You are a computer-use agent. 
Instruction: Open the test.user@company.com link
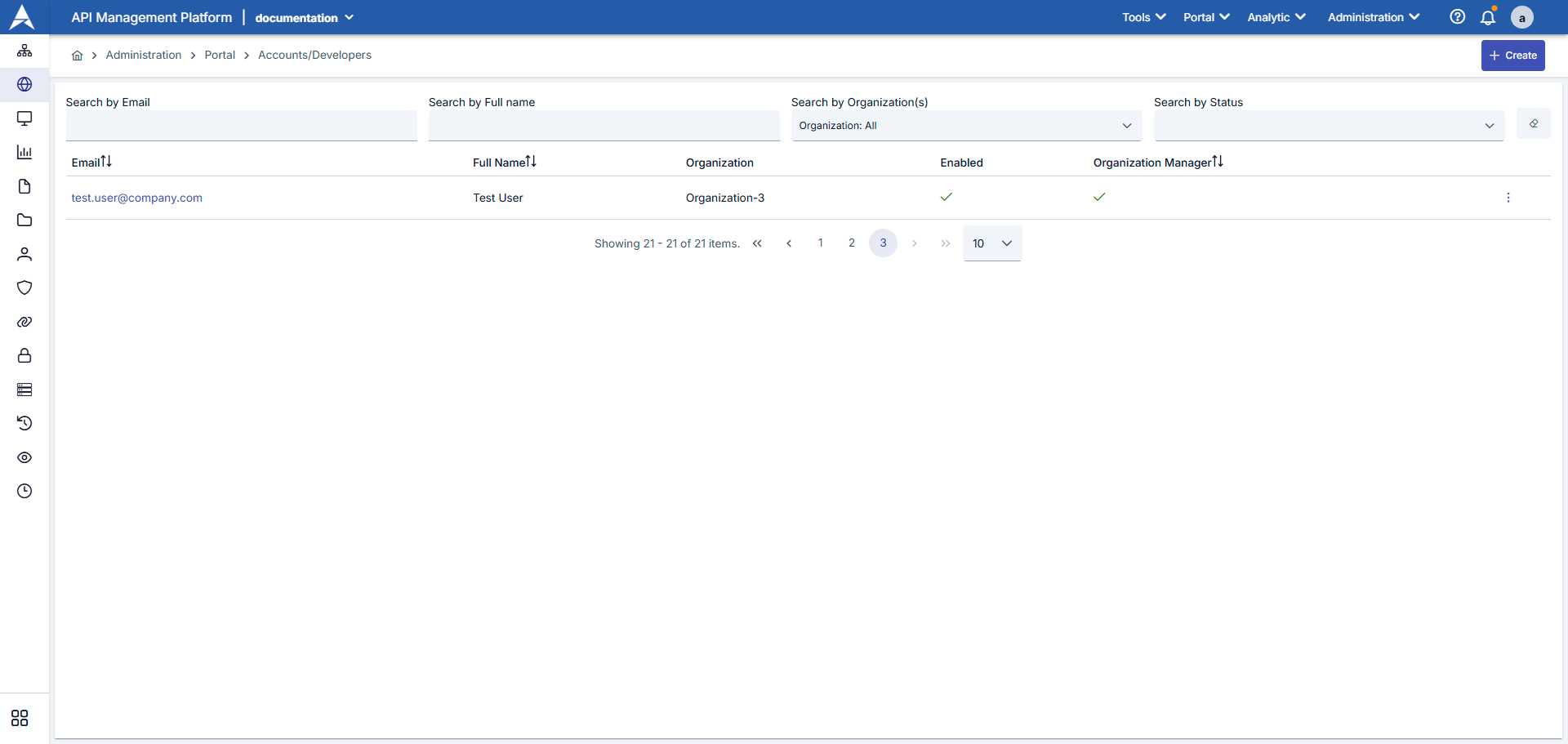pyautogui.click(x=136, y=198)
